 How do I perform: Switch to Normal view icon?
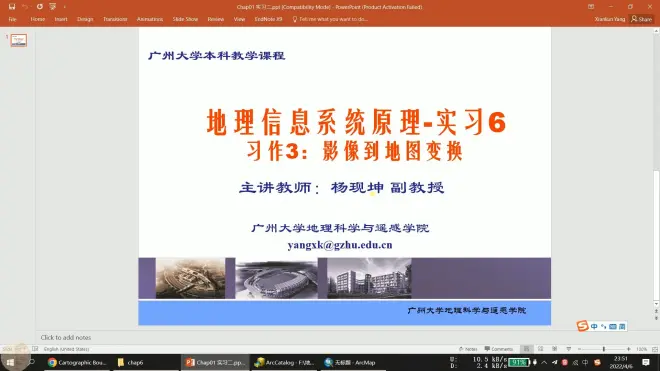tap(527, 349)
